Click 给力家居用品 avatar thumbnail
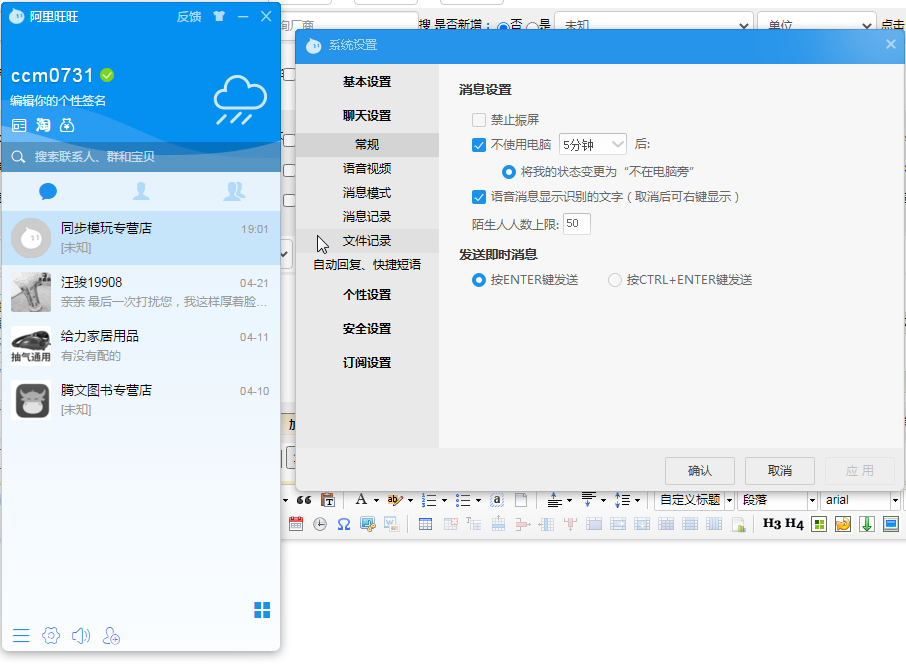The height and width of the screenshot is (665, 906). coord(31,345)
